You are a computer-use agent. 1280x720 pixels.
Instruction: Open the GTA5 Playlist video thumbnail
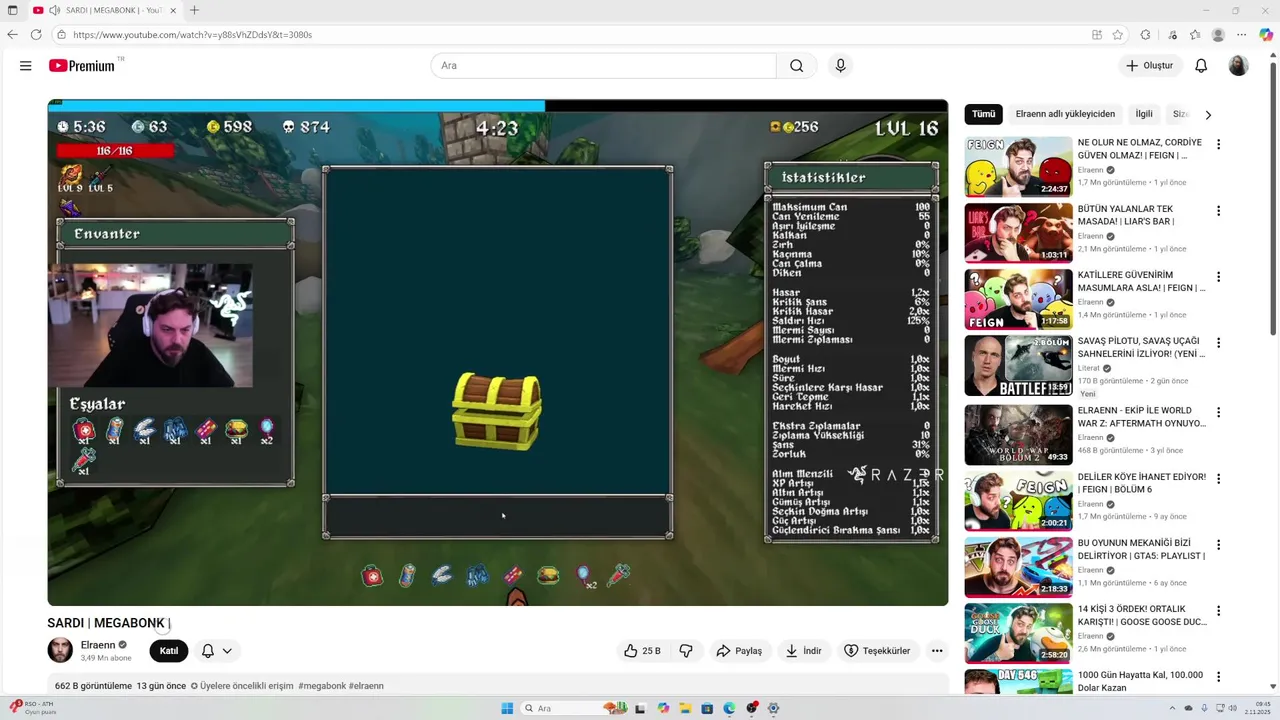pyautogui.click(x=1018, y=567)
